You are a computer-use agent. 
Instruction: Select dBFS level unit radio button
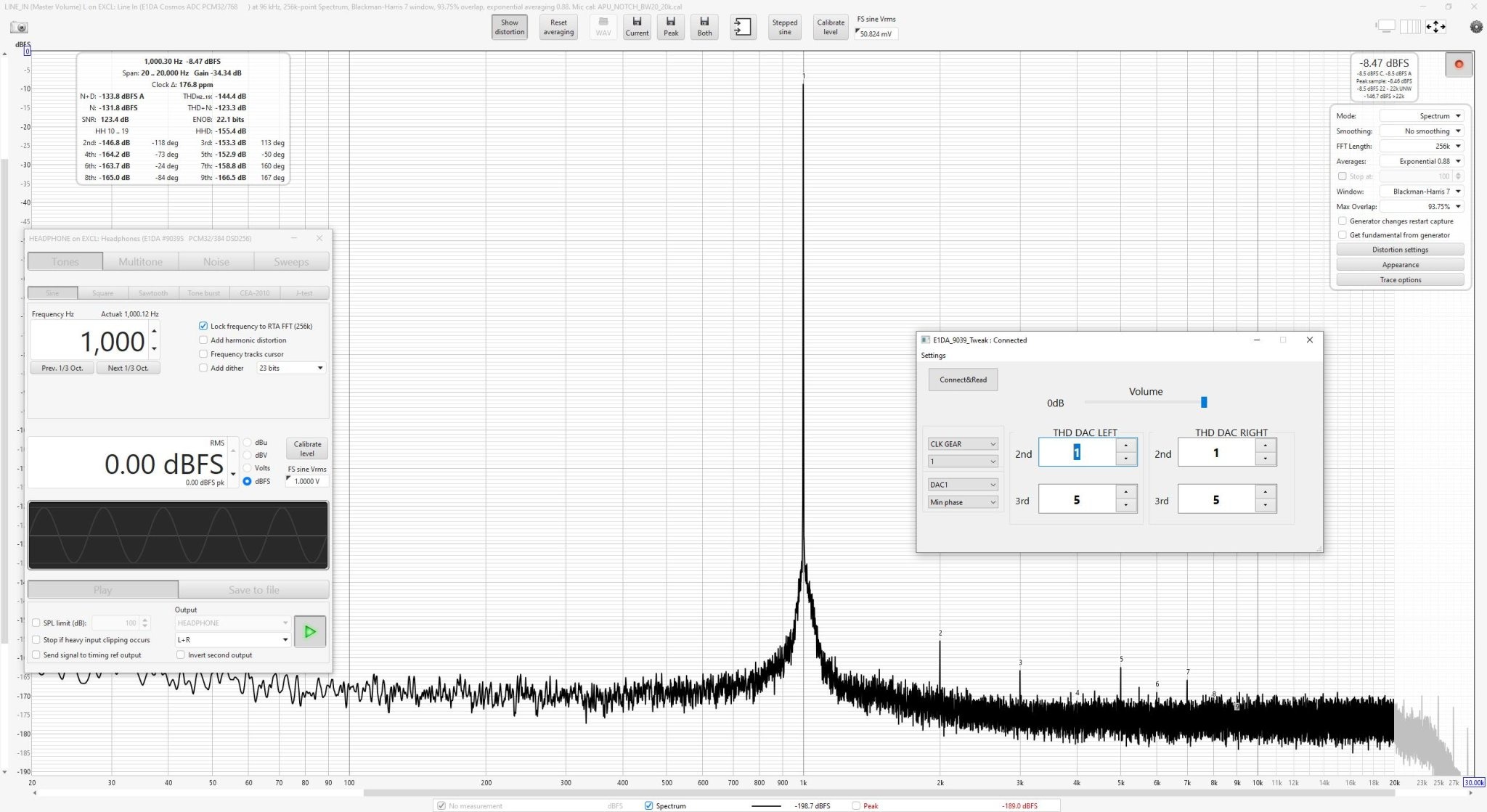pyautogui.click(x=248, y=481)
